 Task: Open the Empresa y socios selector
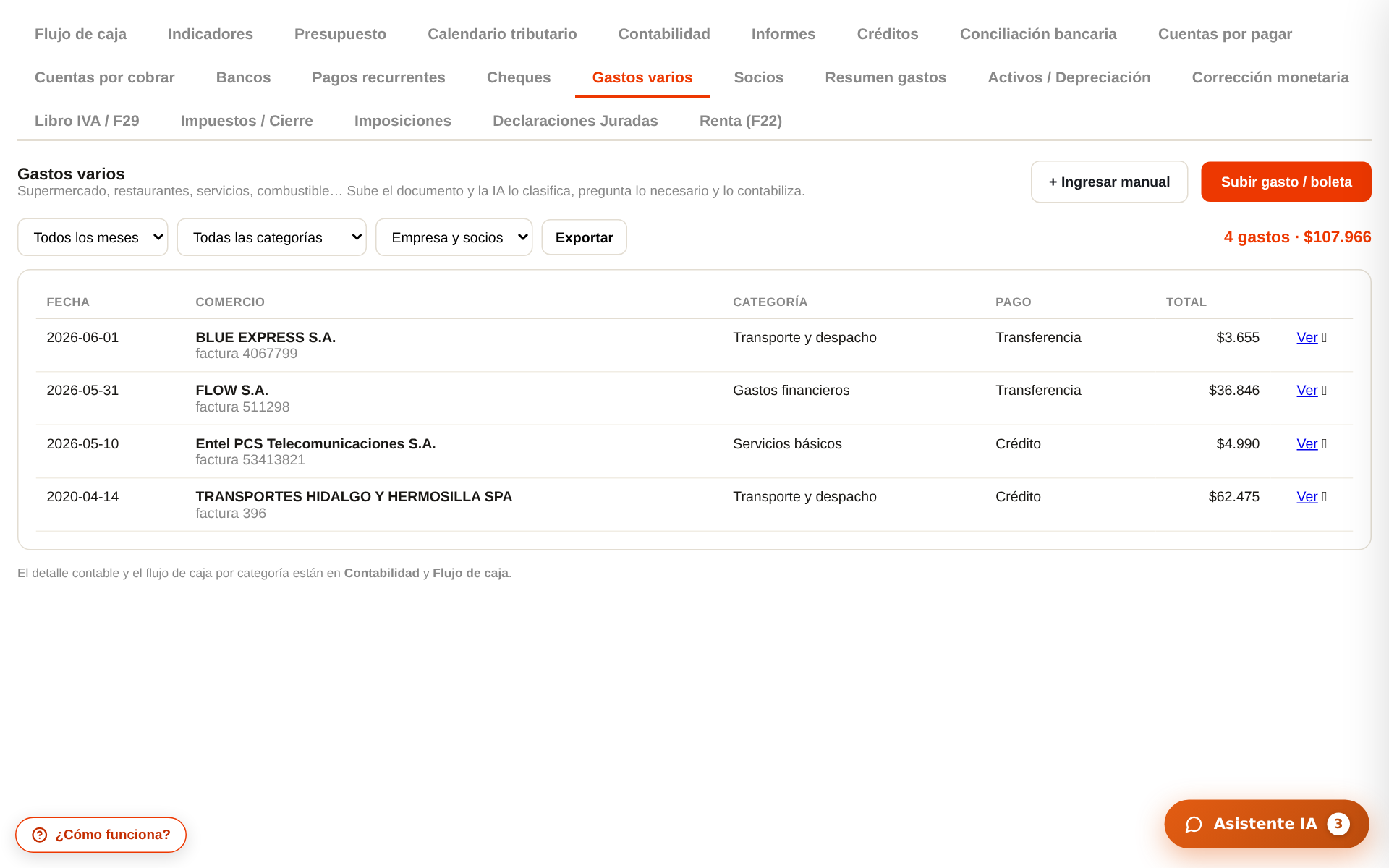click(x=454, y=237)
